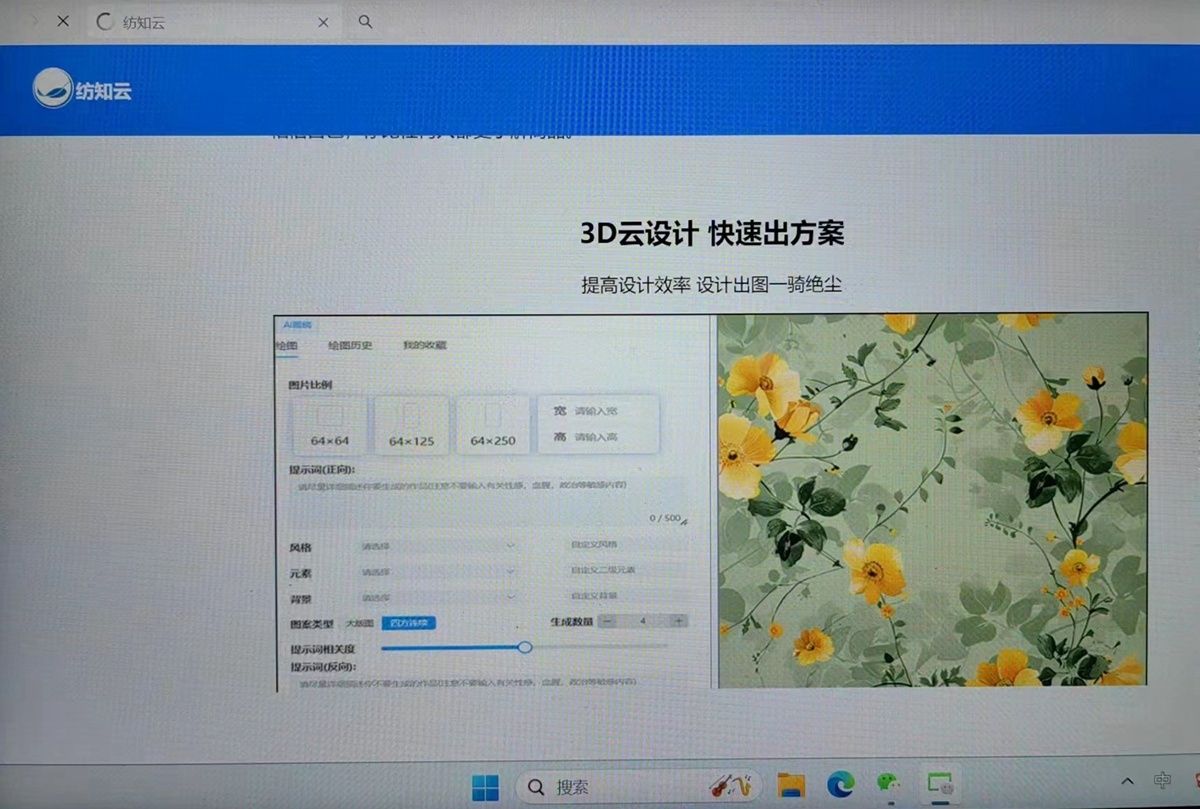Image resolution: width=1200 pixels, height=809 pixels.
Task: Open WeChat from the taskbar
Action: pos(888,785)
